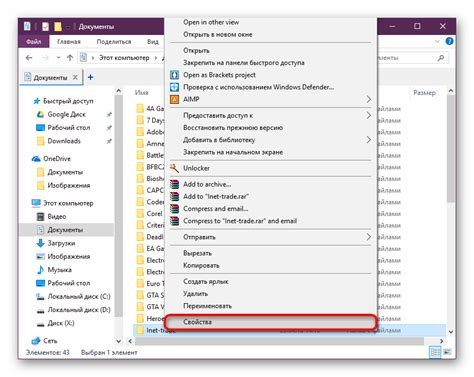Open the Help question mark icon

[x=449, y=41]
